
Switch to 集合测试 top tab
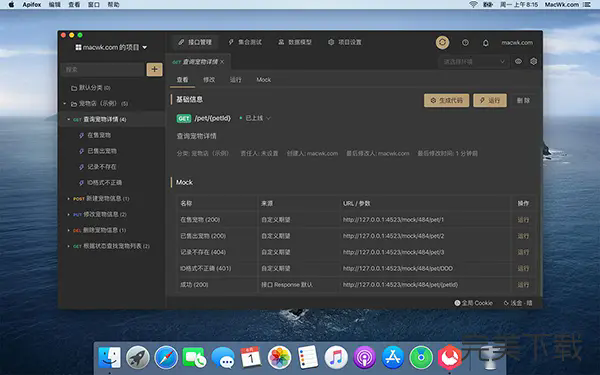point(245,42)
